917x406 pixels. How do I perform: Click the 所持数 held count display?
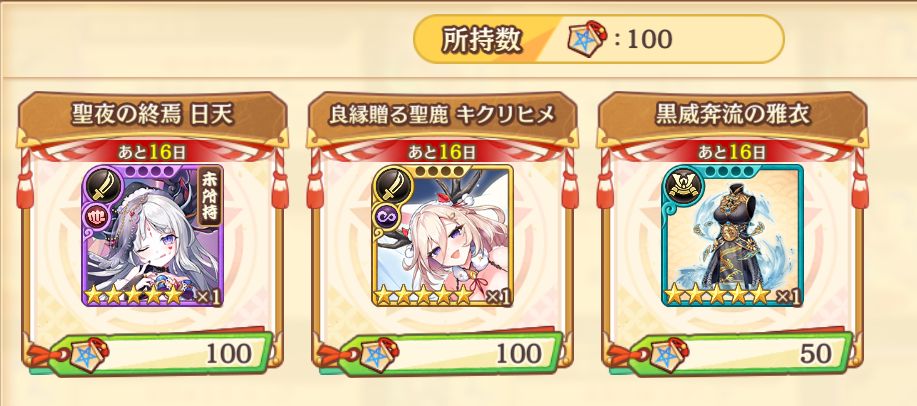[x=598, y=39]
